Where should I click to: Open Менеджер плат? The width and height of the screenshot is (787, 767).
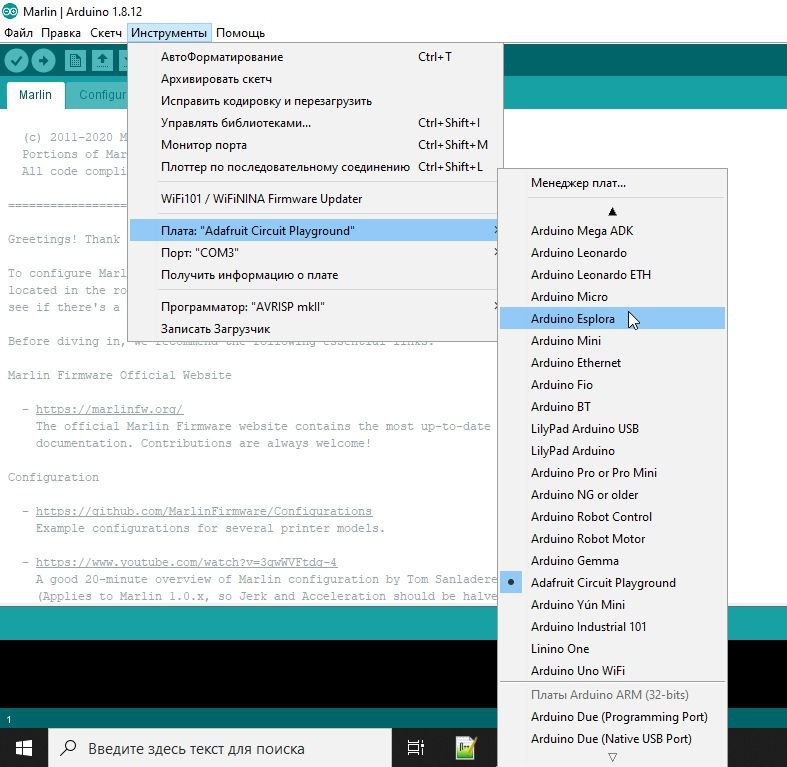pos(612,183)
